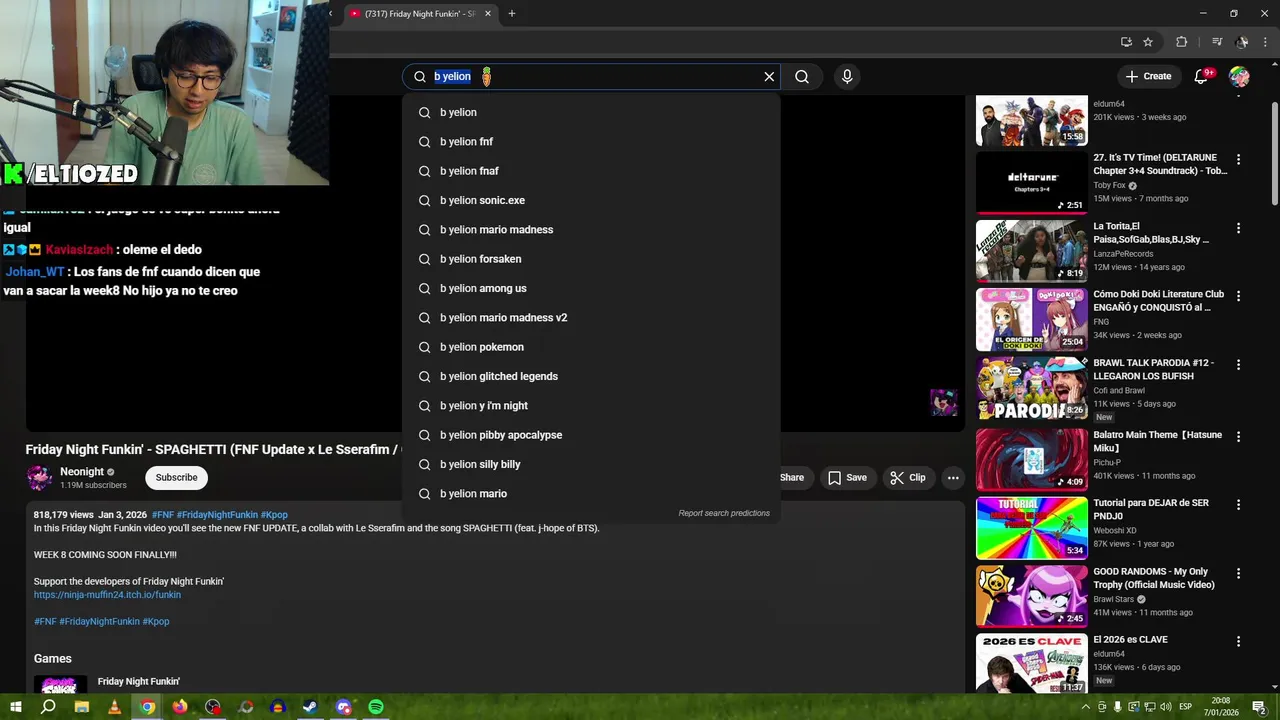Select suggestion 'b yelion forsaken'
Image resolution: width=1280 pixels, height=720 pixels.
point(591,259)
